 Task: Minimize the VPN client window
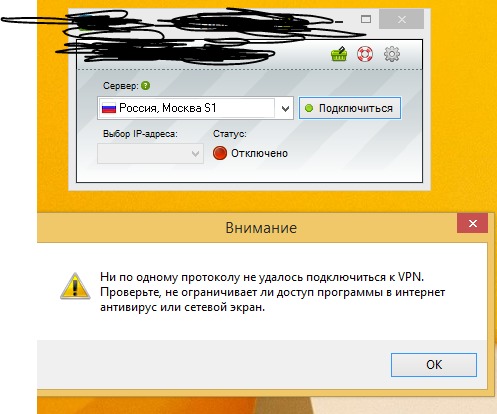pyautogui.click(x=339, y=22)
